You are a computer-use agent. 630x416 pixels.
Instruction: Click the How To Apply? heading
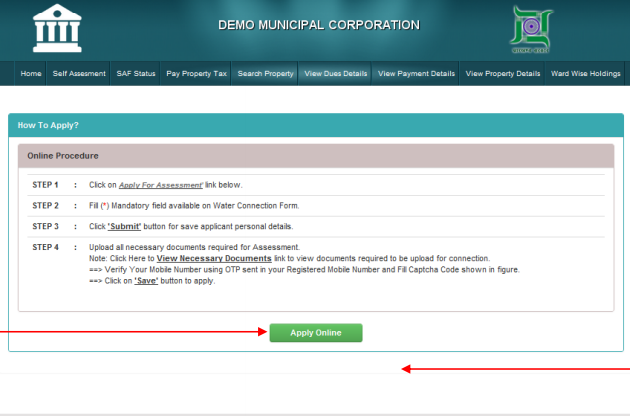48,125
